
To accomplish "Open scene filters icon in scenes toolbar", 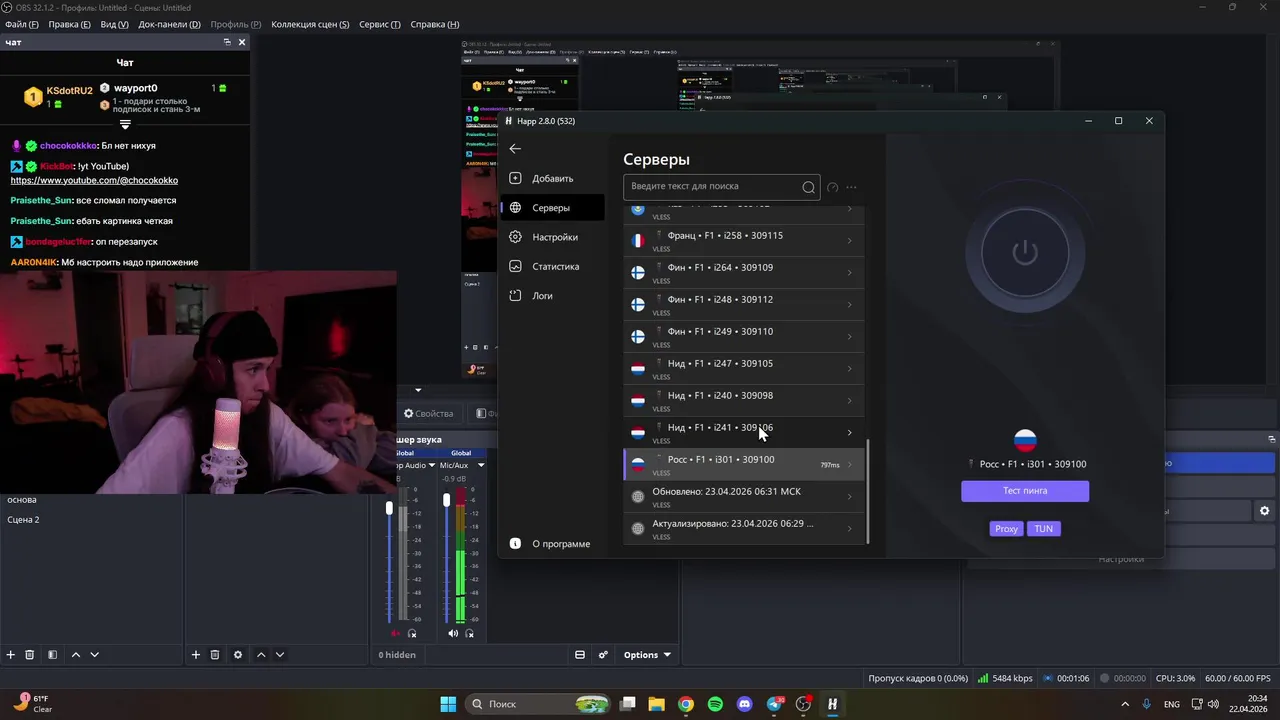I will (52, 655).
